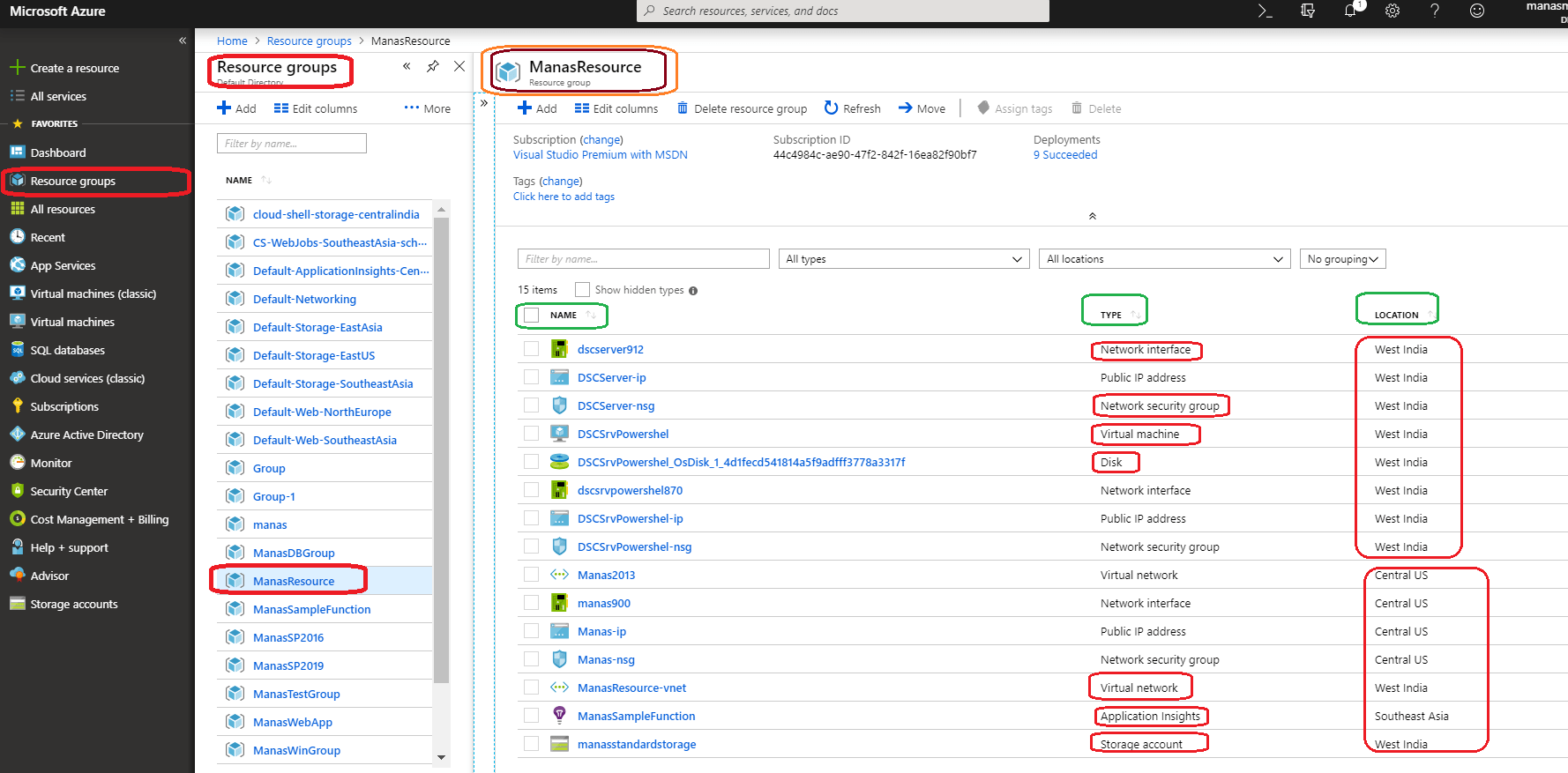Image resolution: width=1568 pixels, height=773 pixels.
Task: Open the More menu in the Resource groups blade
Action: coord(428,108)
